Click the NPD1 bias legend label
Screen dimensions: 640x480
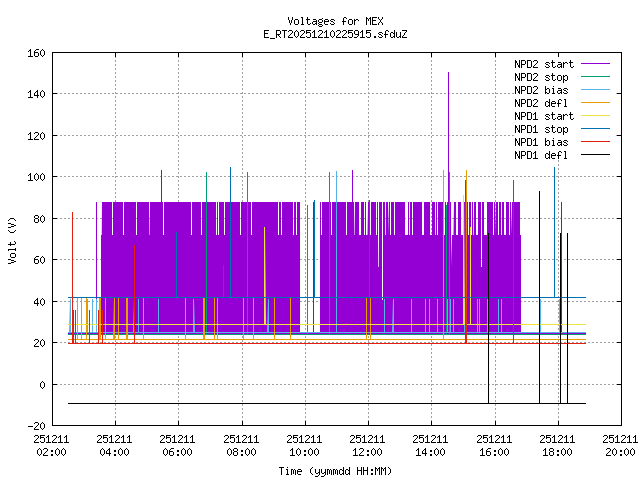[541, 141]
